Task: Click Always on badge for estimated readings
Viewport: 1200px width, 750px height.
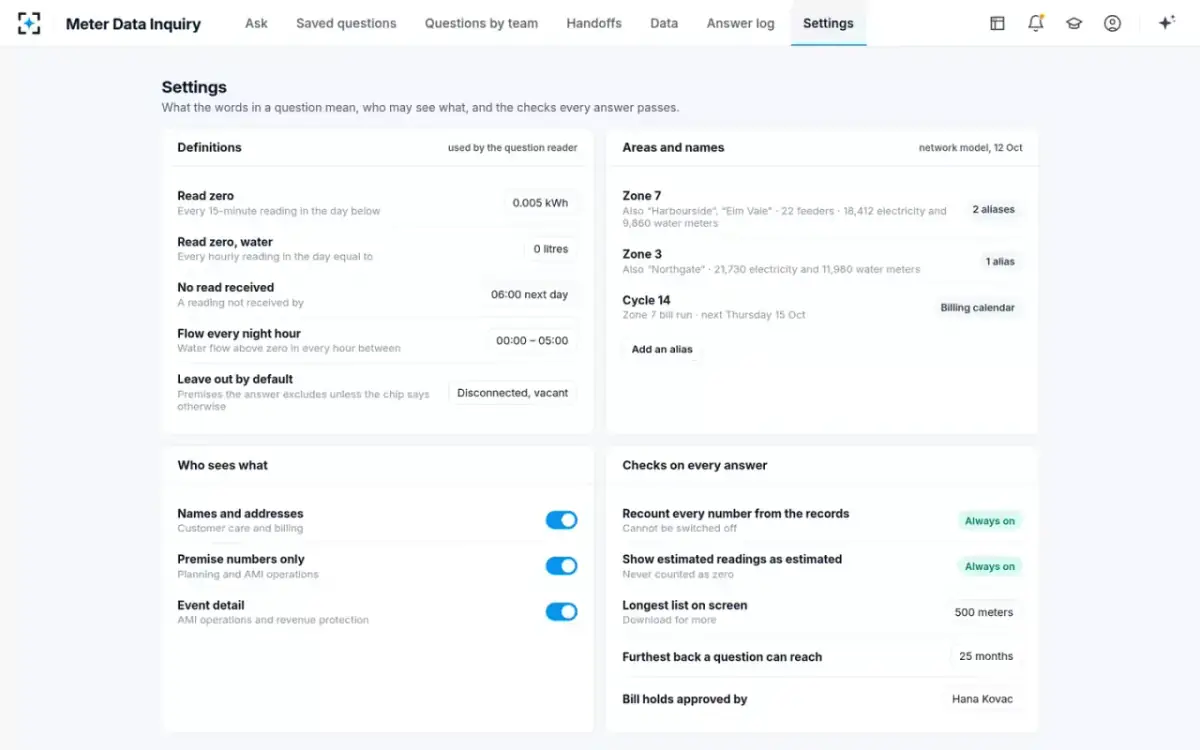Action: tap(989, 567)
